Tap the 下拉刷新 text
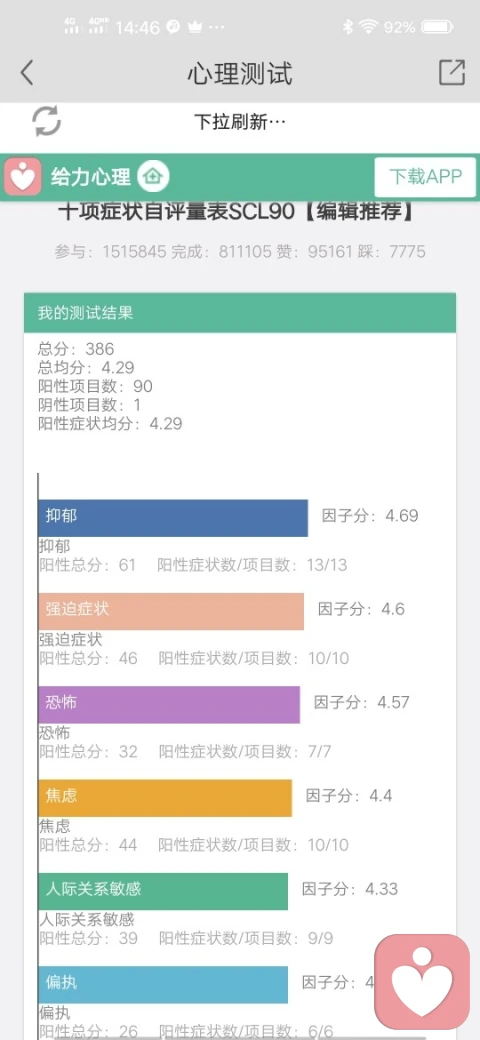Screen dimensions: 480x1040 tap(239, 122)
